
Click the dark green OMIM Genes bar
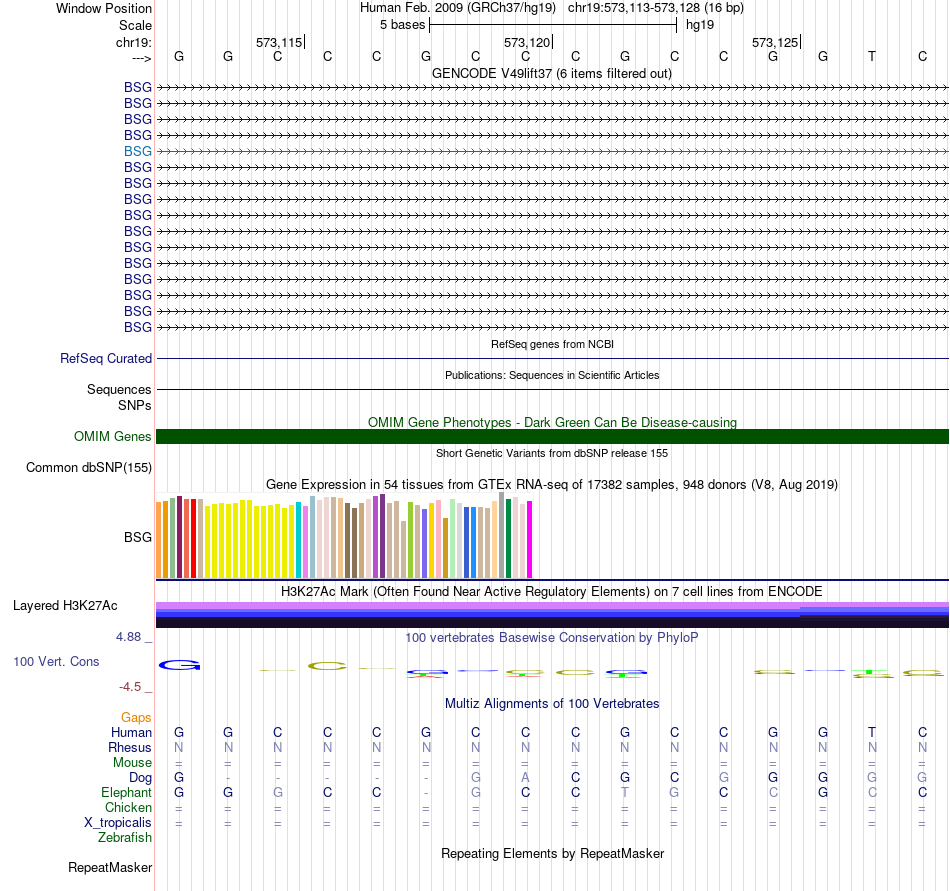click(552, 437)
